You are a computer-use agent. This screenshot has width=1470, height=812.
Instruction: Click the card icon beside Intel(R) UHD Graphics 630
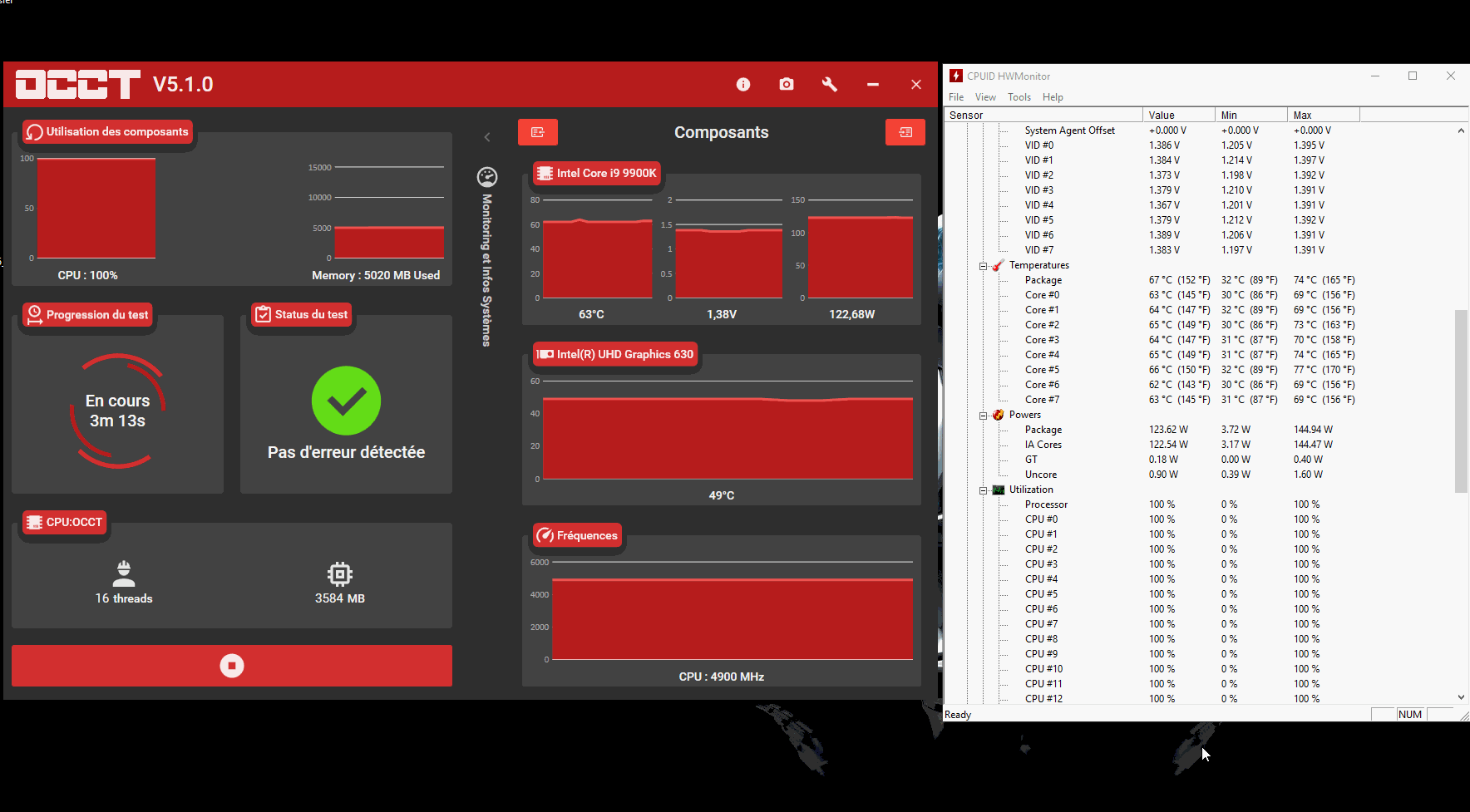(545, 354)
